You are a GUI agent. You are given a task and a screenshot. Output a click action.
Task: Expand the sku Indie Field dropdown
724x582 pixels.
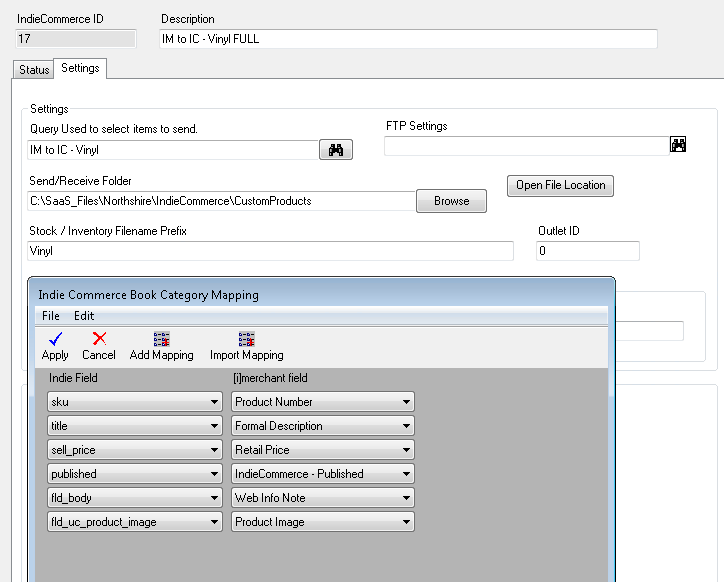tap(135, 402)
